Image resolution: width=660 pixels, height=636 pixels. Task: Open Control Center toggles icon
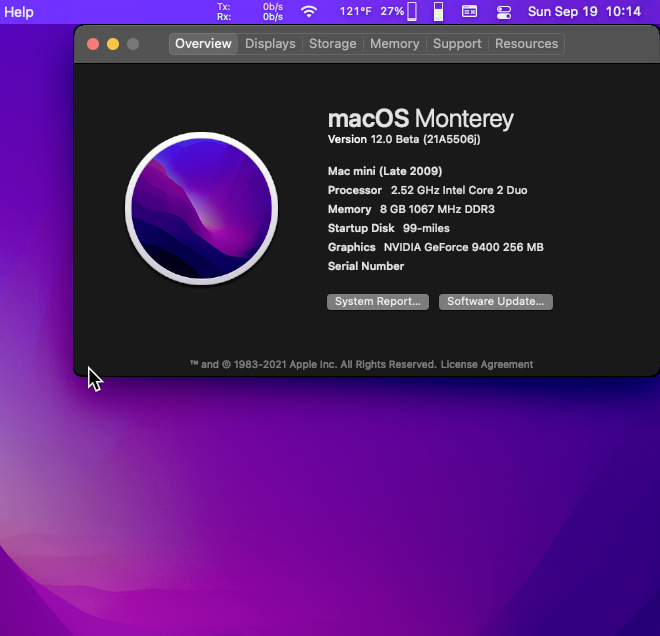503,12
